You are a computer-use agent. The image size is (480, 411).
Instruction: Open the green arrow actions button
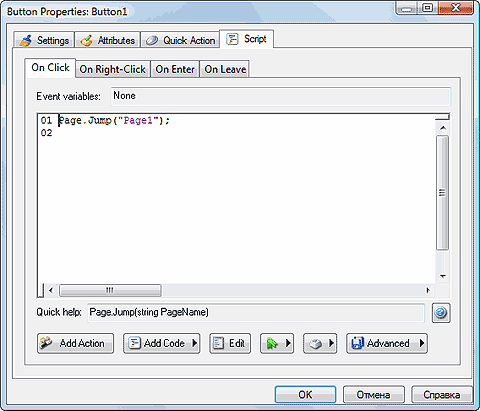pyautogui.click(x=277, y=343)
